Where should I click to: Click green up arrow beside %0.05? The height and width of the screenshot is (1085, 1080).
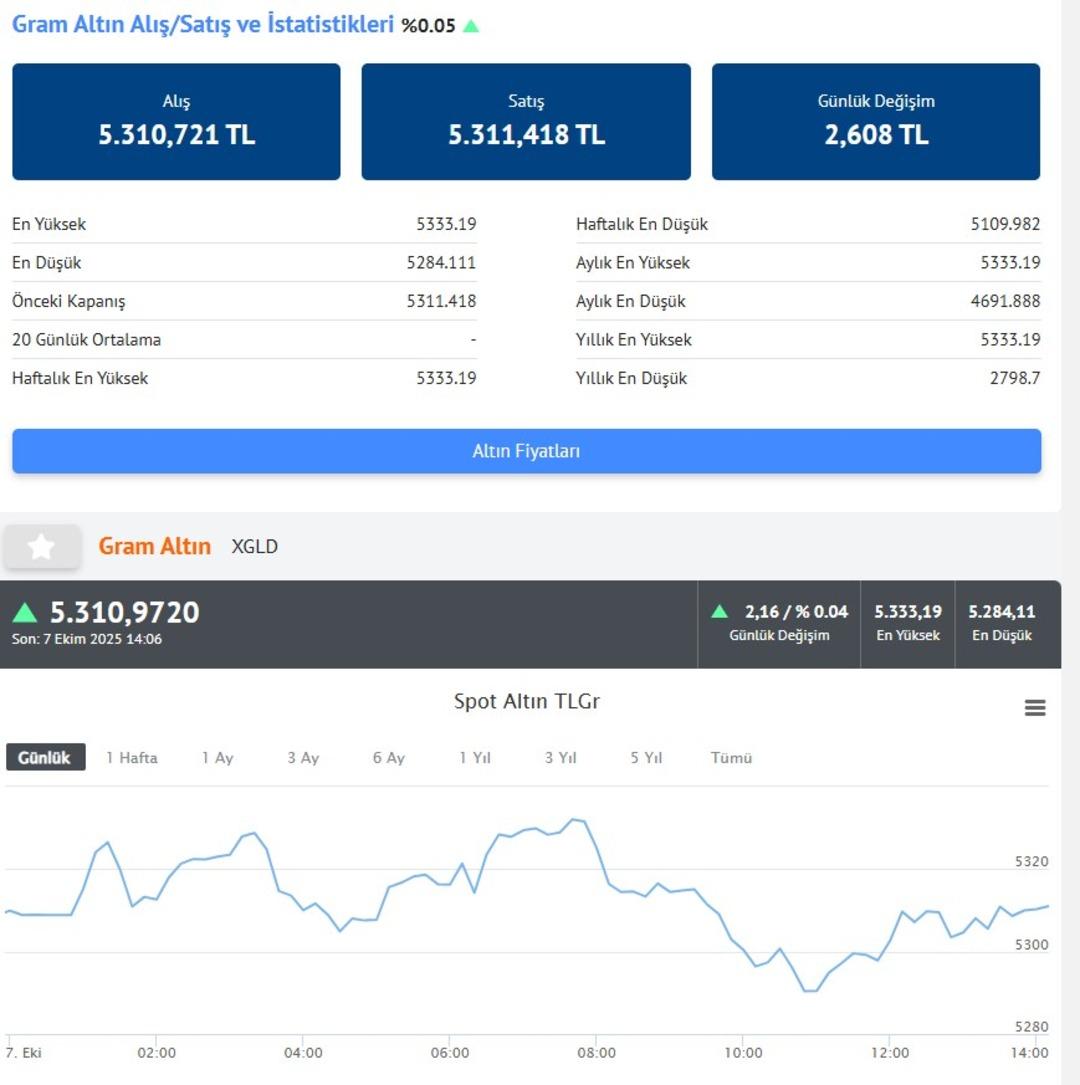(471, 26)
